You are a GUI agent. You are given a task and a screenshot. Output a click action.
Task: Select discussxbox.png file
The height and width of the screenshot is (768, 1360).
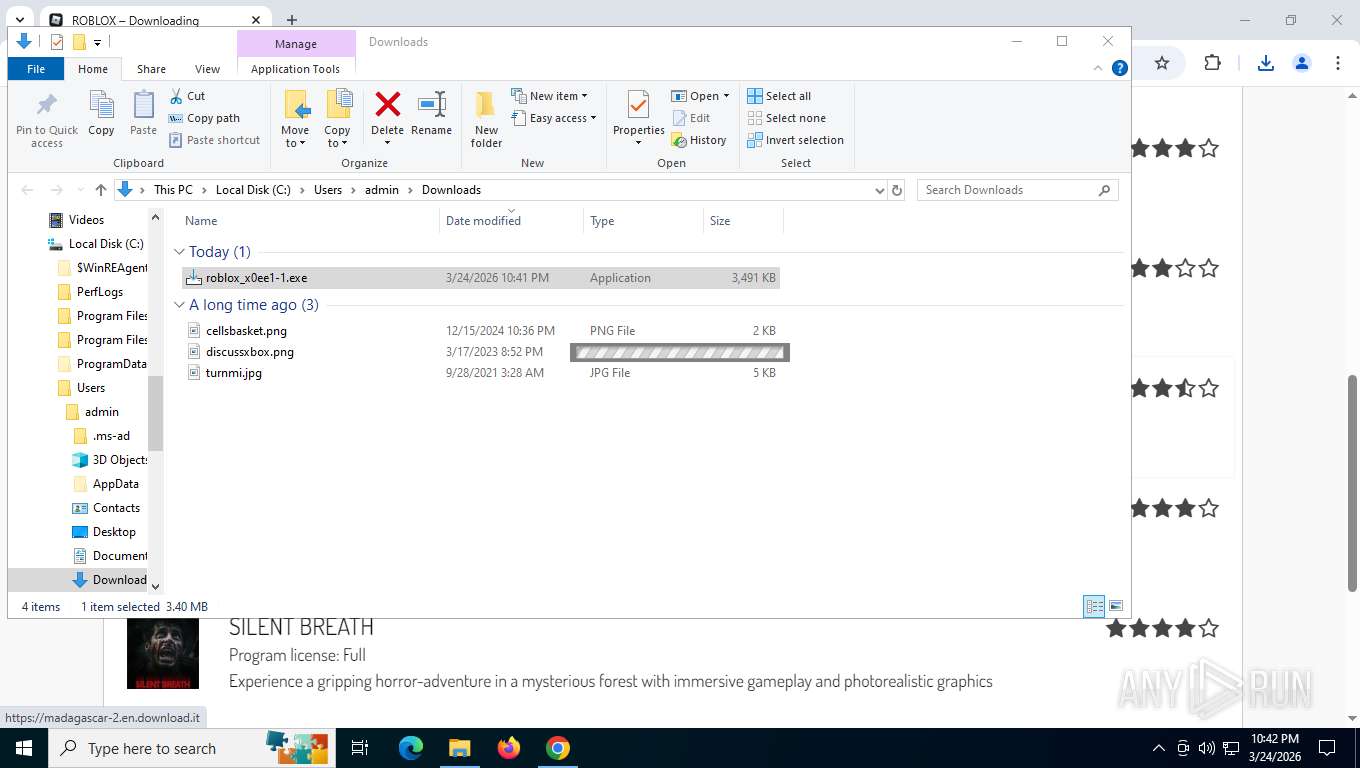tap(480, 352)
